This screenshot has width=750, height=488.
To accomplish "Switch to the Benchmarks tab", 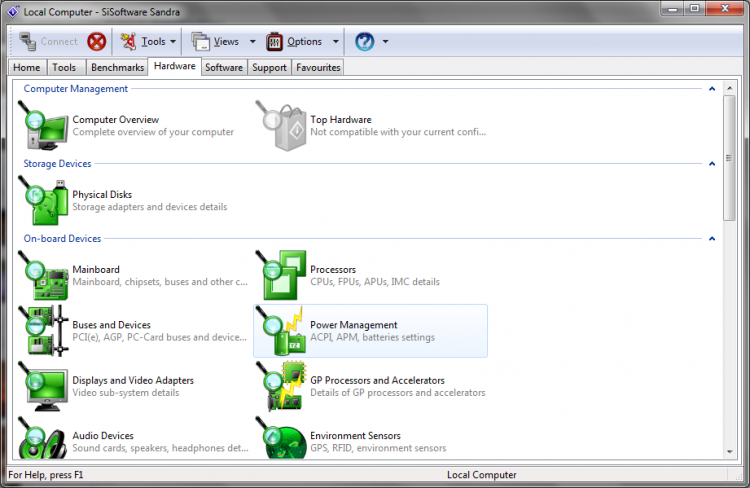I will click(x=118, y=67).
